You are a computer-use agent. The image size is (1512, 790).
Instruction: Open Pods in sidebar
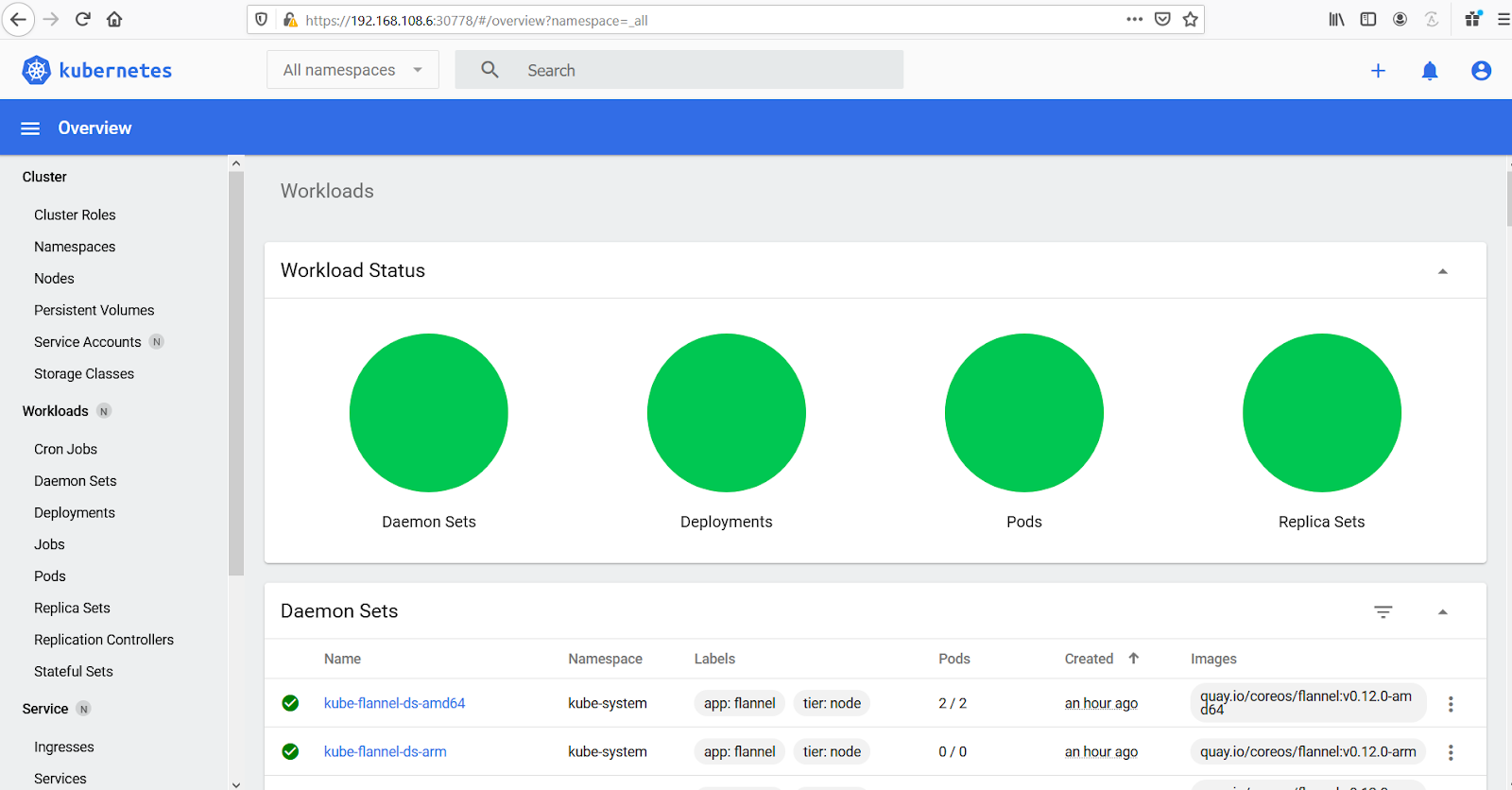click(x=50, y=576)
